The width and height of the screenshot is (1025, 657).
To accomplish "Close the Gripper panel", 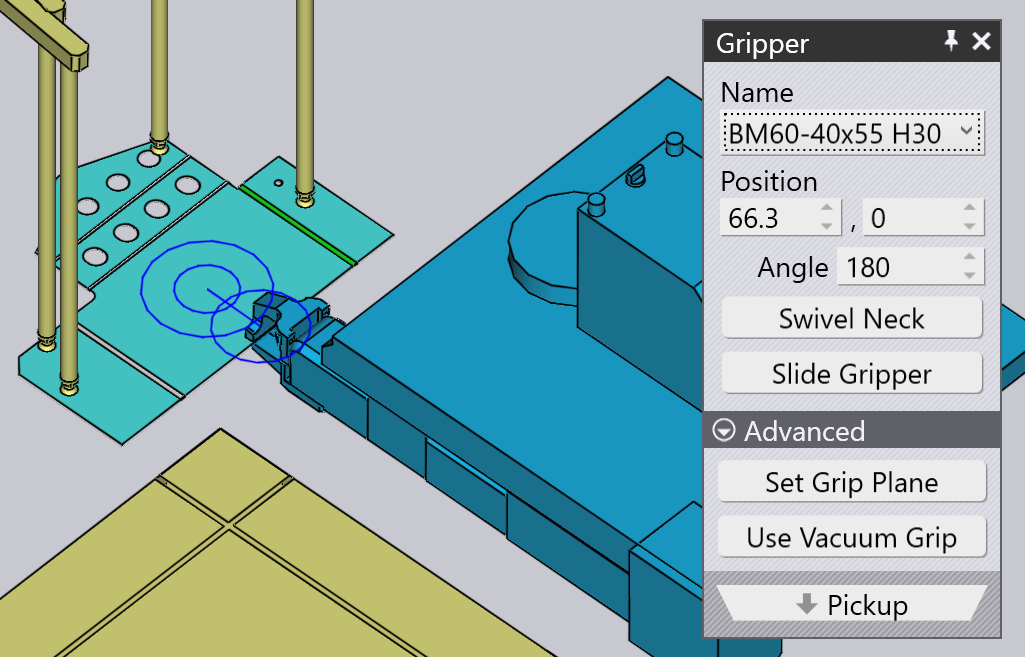I will point(981,41).
